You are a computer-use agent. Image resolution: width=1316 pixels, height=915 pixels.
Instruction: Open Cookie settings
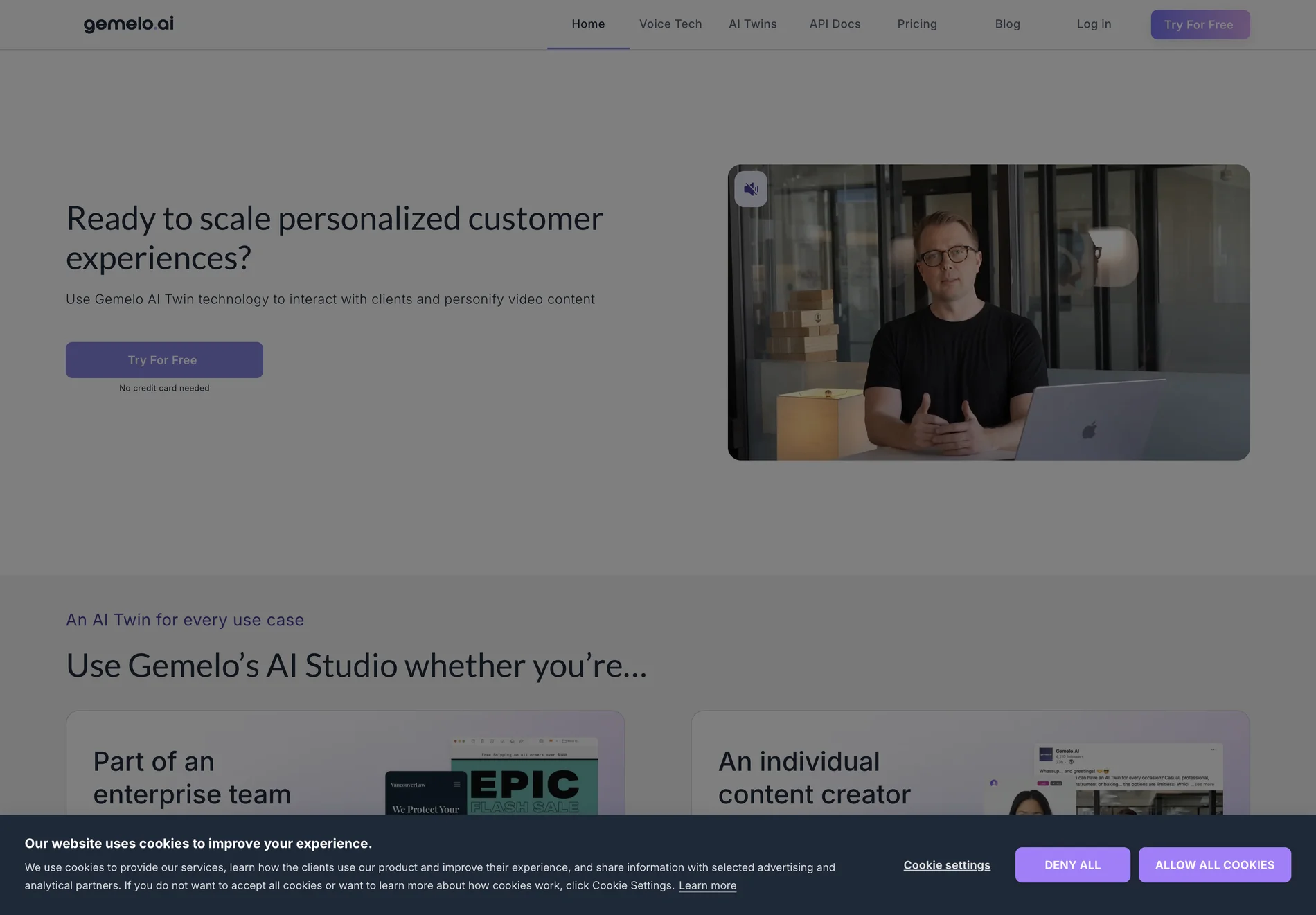coord(947,865)
